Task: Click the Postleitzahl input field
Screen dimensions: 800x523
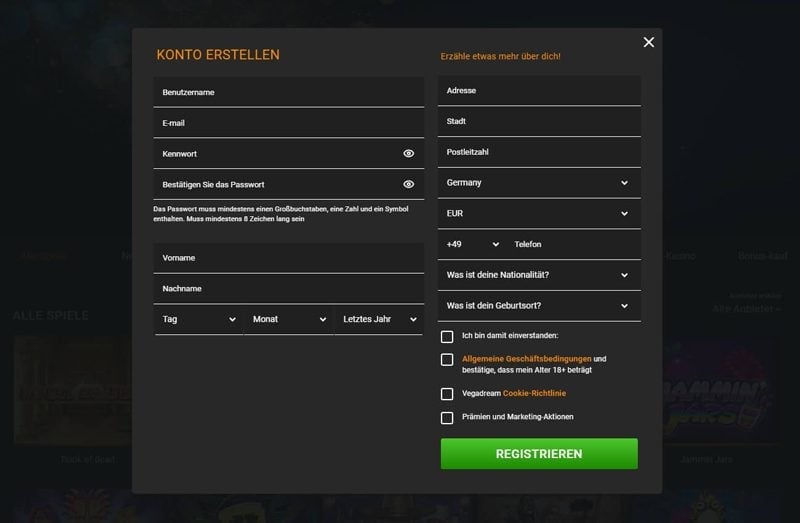Action: point(539,152)
